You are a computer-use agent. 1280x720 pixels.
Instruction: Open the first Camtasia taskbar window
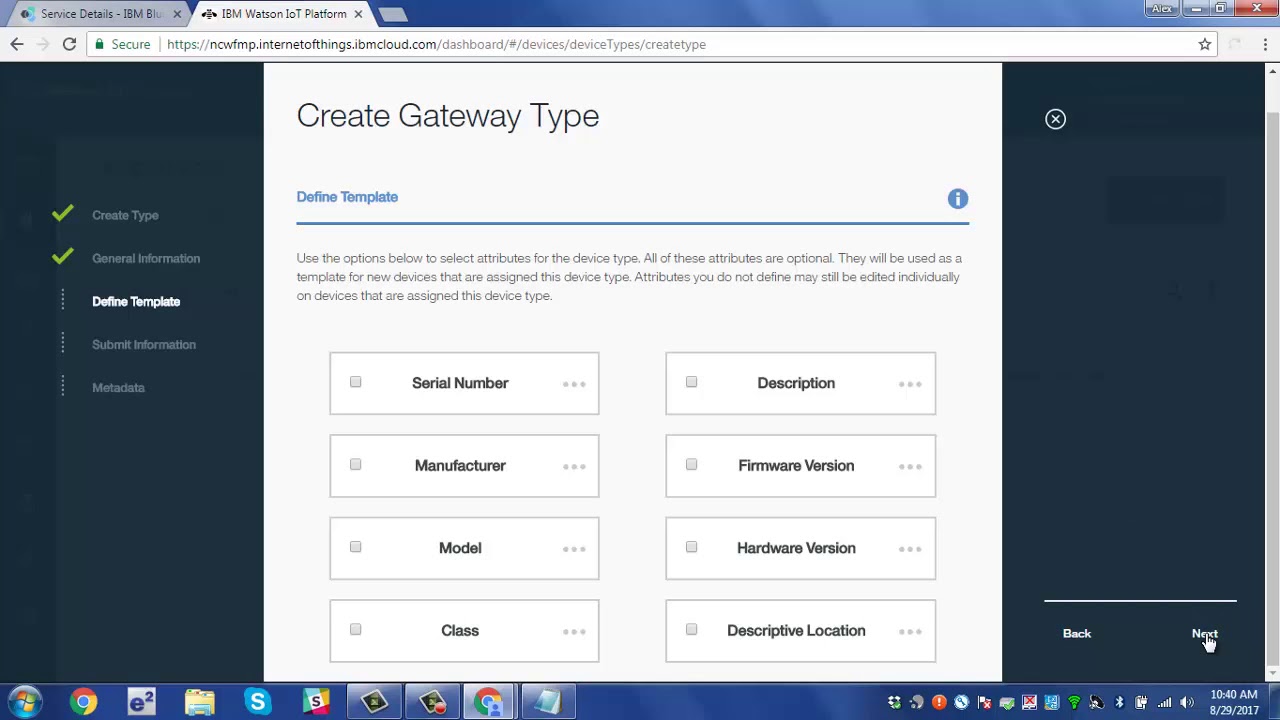(374, 702)
